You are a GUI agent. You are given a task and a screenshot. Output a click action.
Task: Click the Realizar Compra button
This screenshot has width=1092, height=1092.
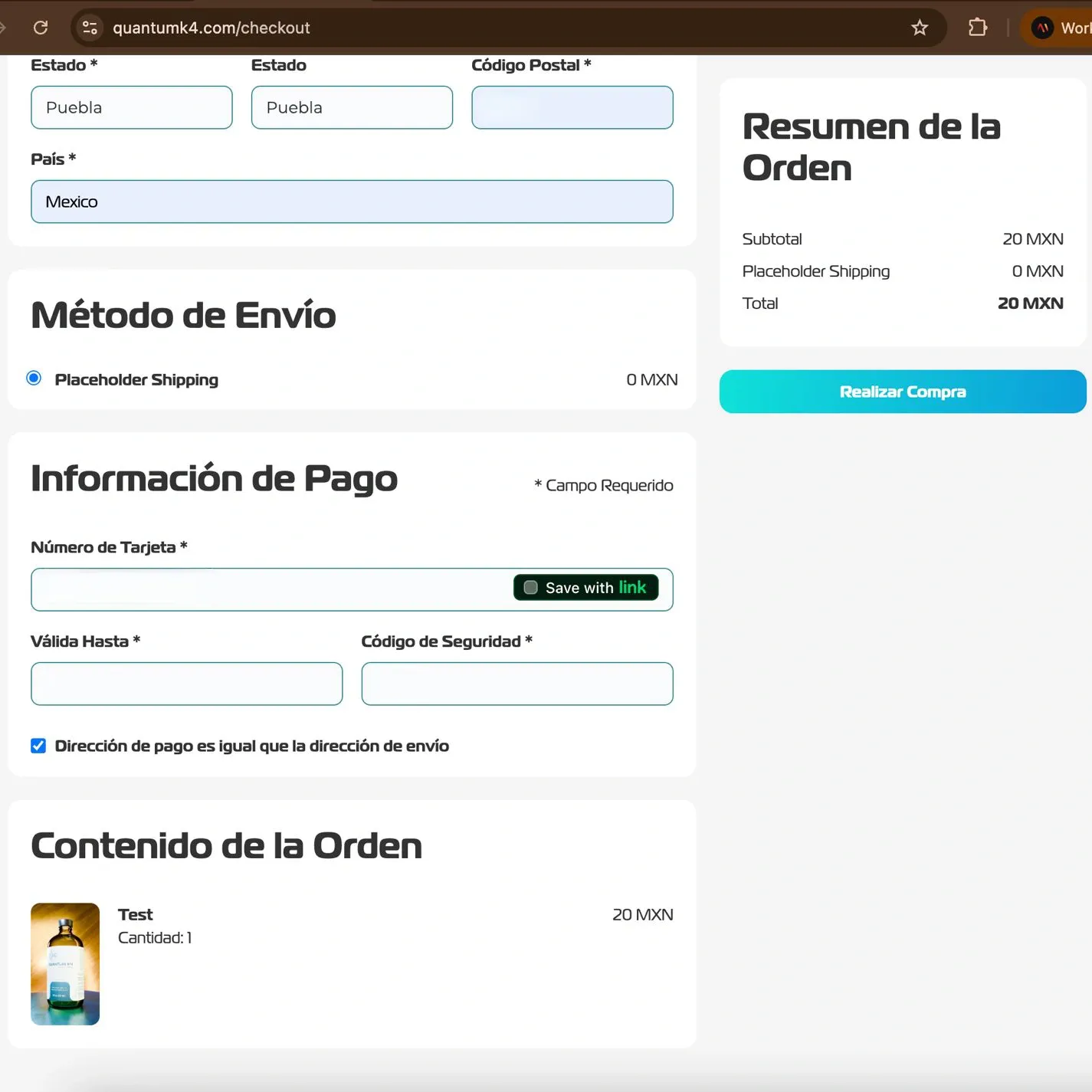coord(902,391)
